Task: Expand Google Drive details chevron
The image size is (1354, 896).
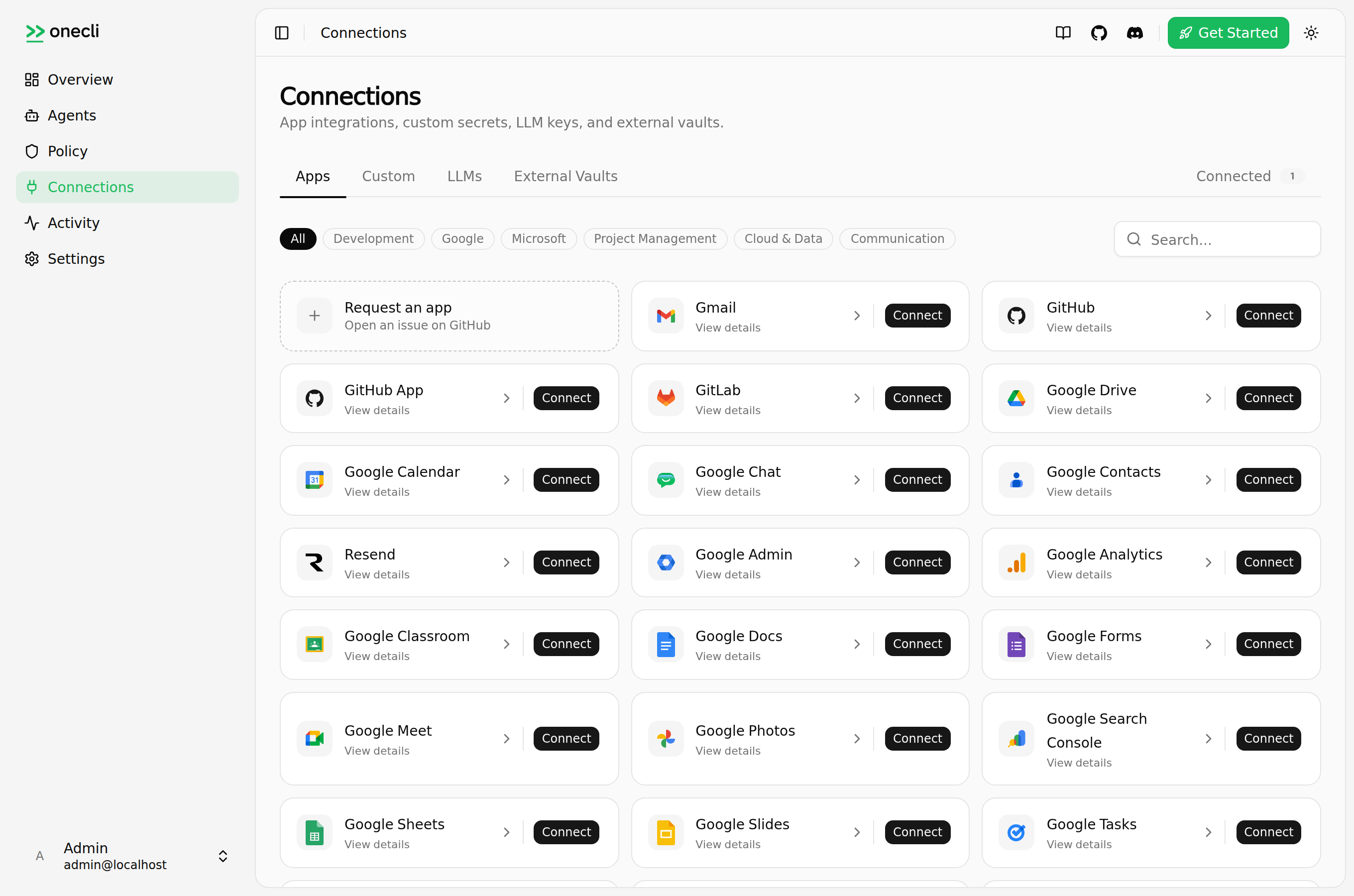Action: (x=1208, y=398)
